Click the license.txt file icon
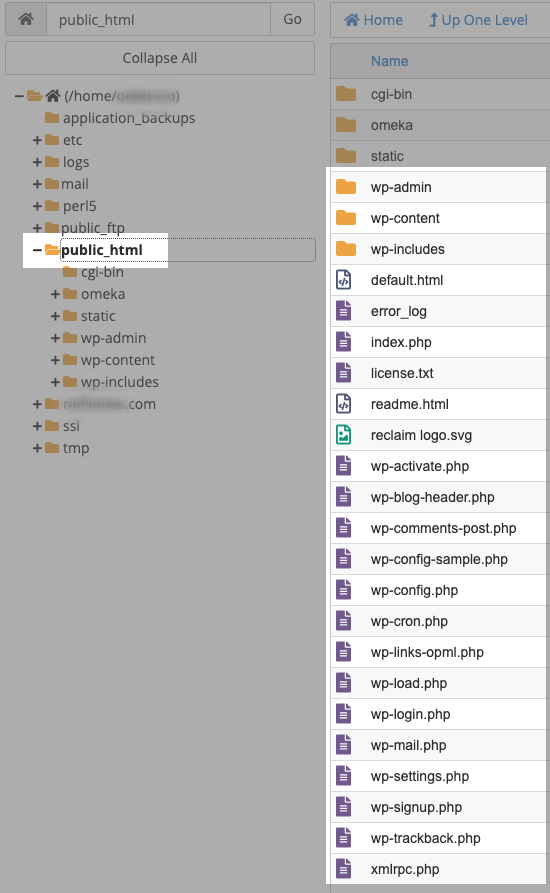Viewport: 550px width, 893px height. coord(343,373)
